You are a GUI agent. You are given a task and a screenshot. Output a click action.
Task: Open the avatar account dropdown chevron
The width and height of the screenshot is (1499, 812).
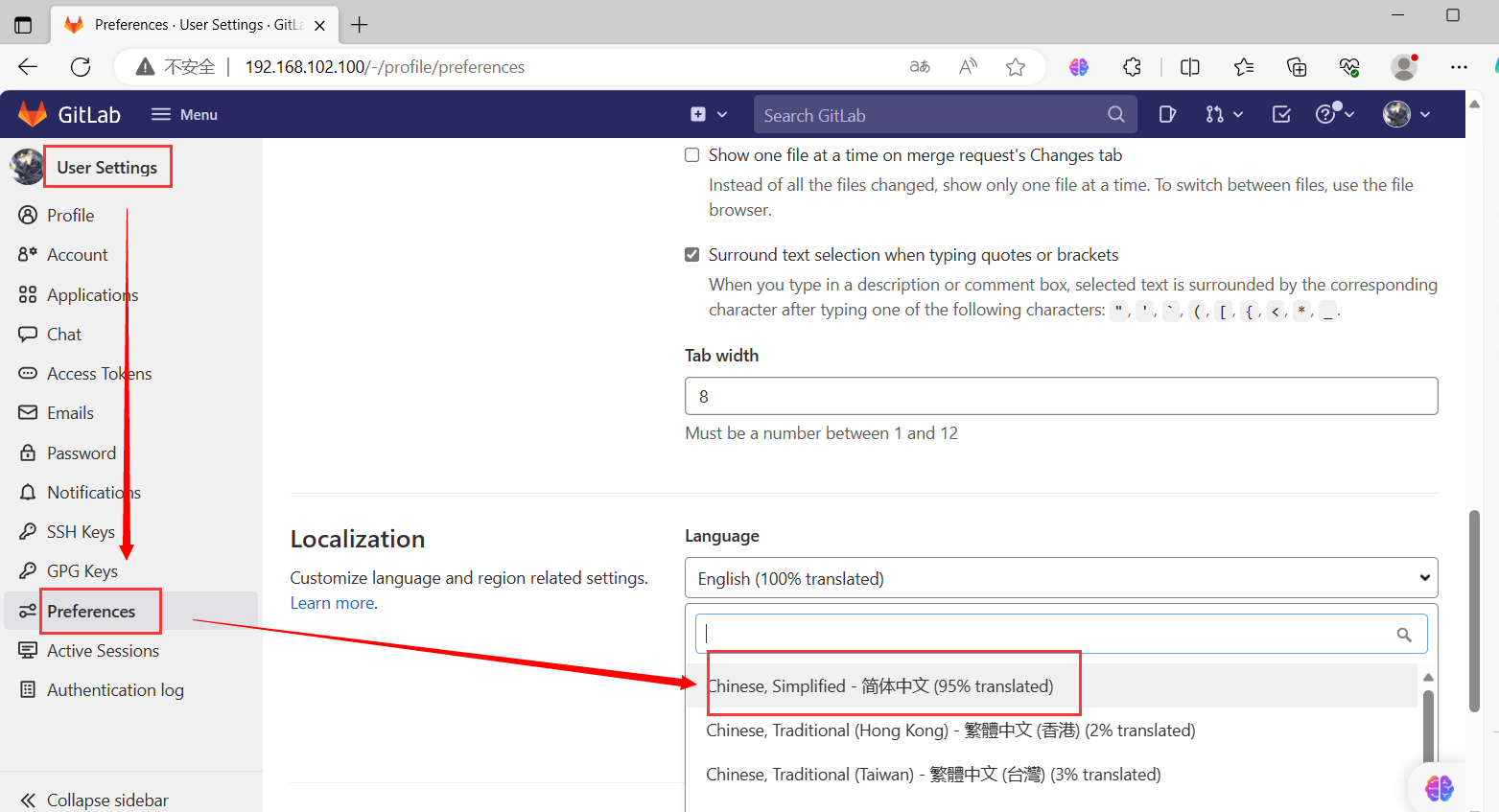[x=1425, y=114]
